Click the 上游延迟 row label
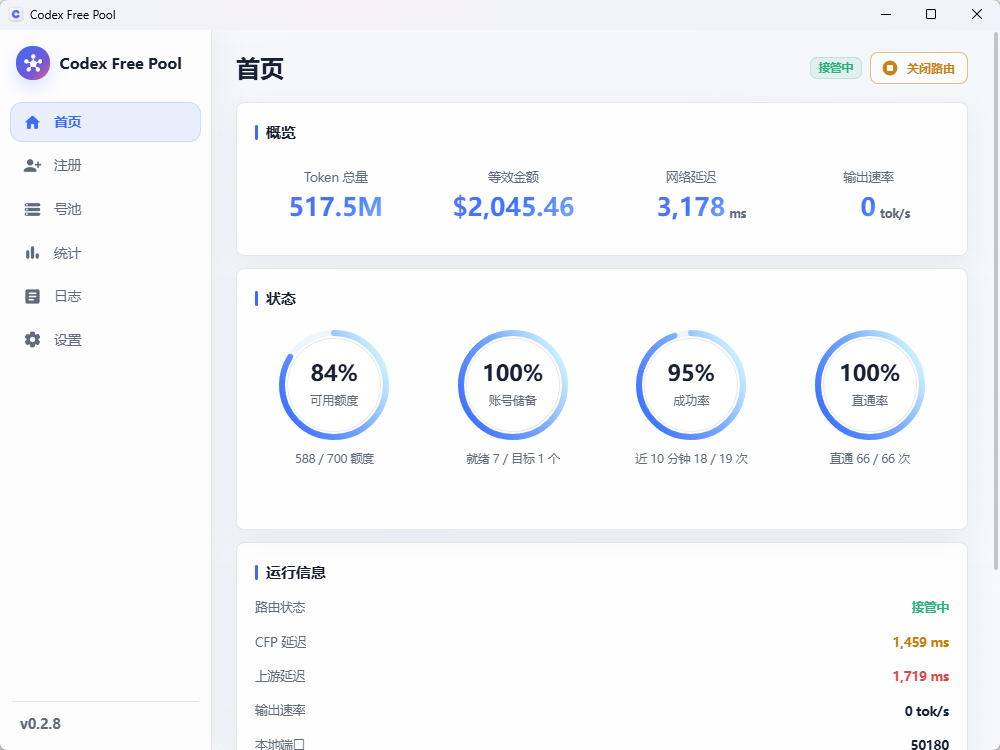Screen dimensions: 1000x750 click(280, 676)
